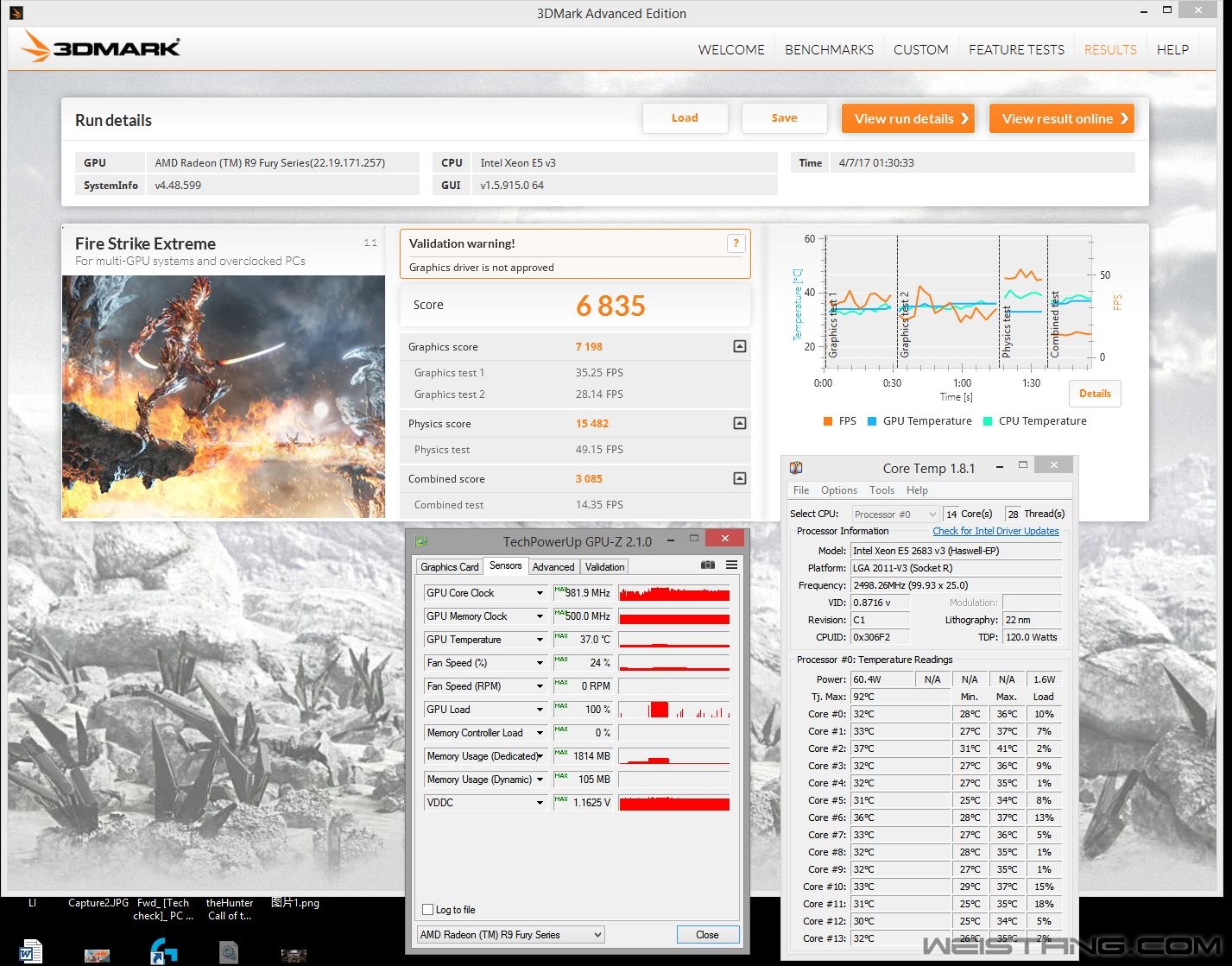
Task: Click the 3DMark logo
Action: [100, 47]
